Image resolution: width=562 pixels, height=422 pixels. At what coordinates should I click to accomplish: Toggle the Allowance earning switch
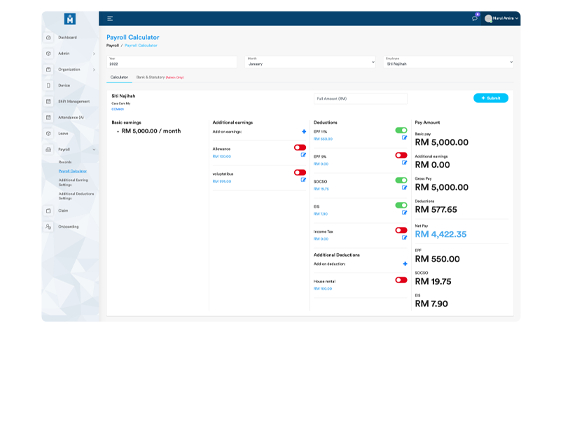click(300, 147)
